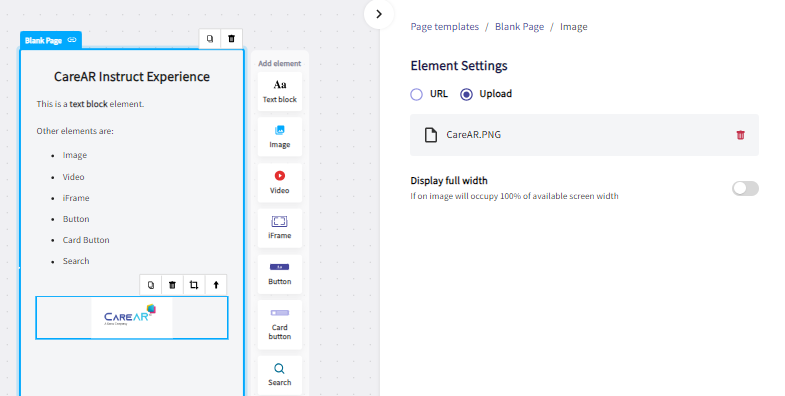Viewport: 785px width, 396px height.
Task: Open Page templates breadcrumb link
Action: [x=445, y=27]
